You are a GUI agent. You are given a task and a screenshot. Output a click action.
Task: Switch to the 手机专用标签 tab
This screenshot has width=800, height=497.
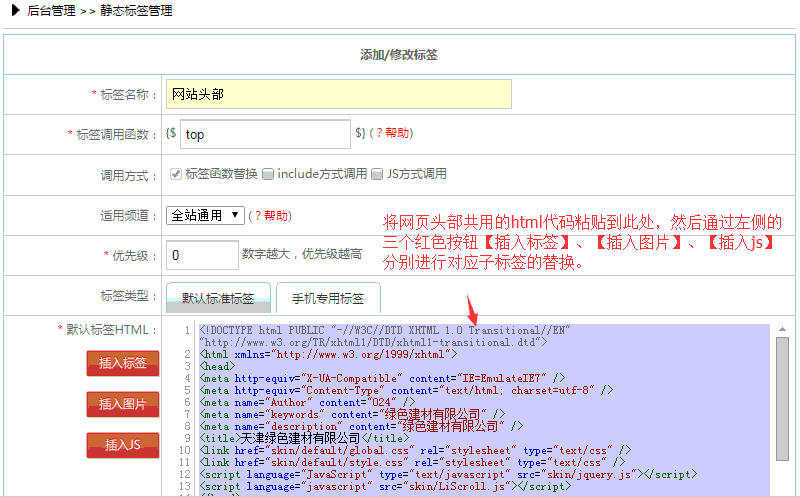[x=328, y=298]
